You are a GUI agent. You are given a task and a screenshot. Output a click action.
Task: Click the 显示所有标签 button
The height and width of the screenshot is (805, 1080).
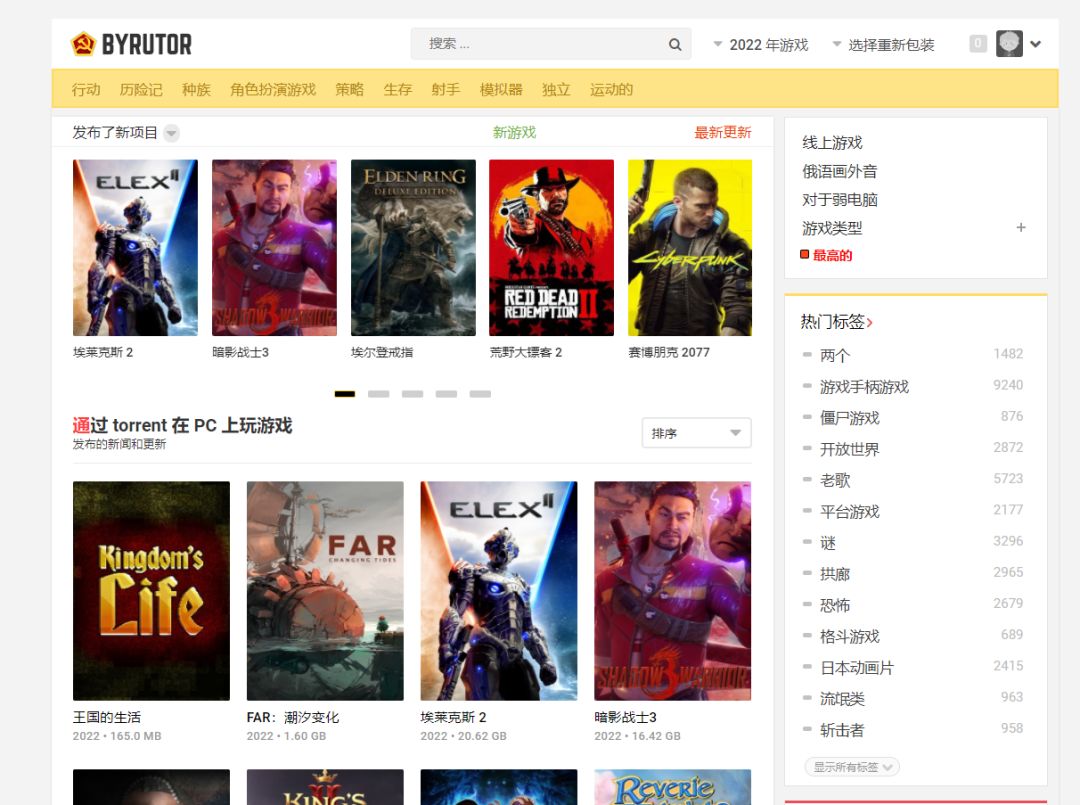point(851,766)
